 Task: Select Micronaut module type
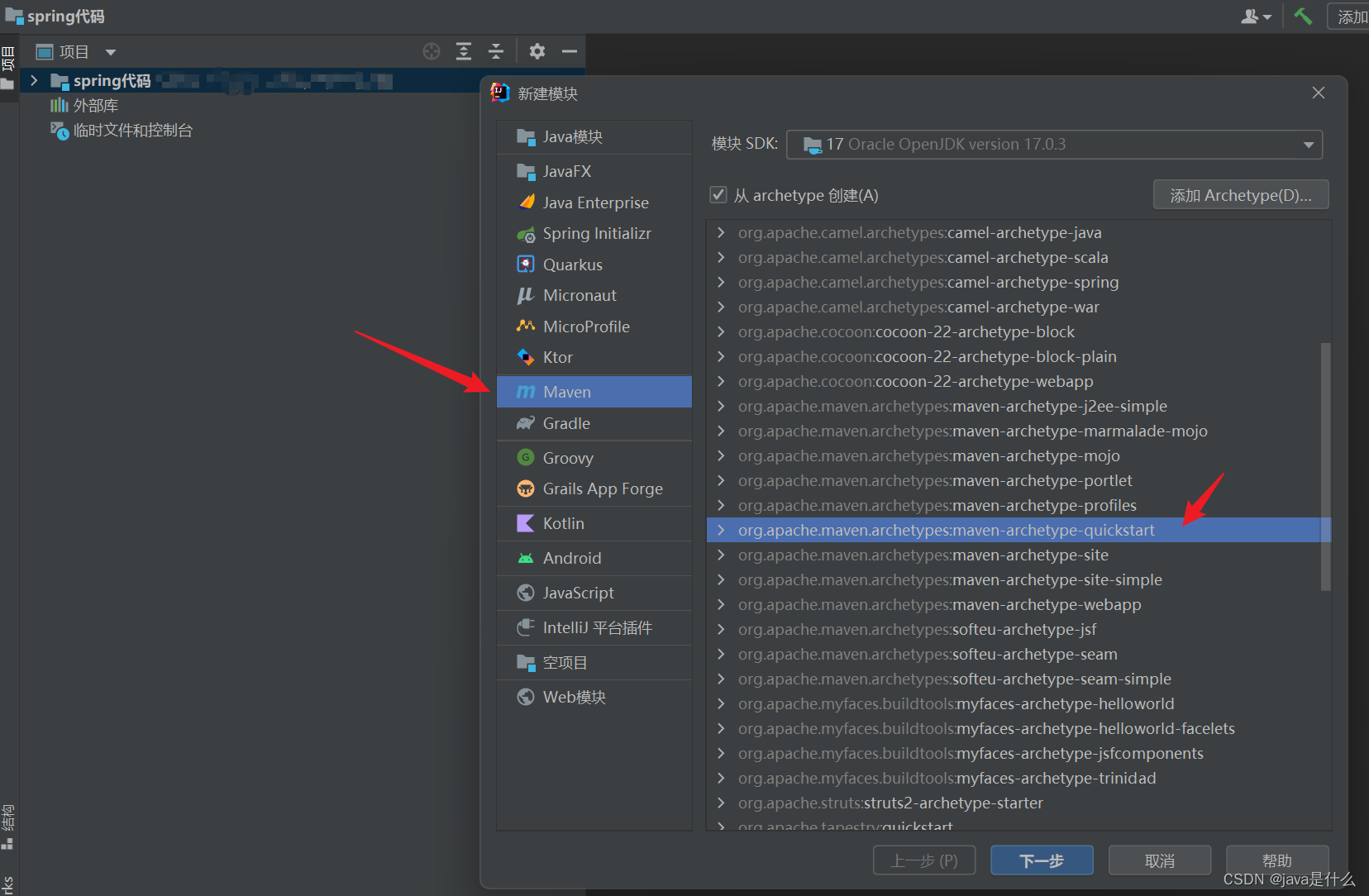[x=594, y=295]
